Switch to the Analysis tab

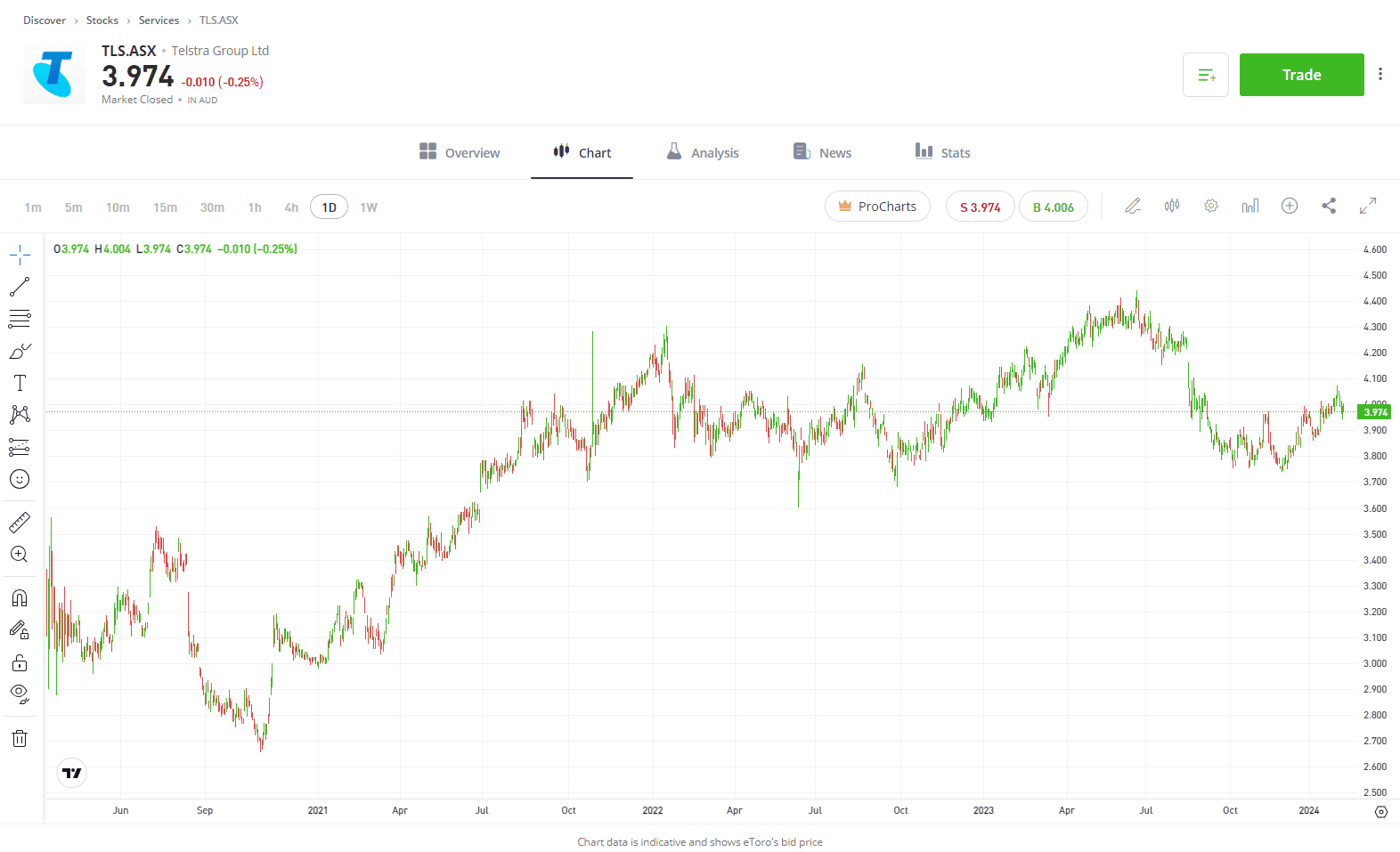click(703, 152)
